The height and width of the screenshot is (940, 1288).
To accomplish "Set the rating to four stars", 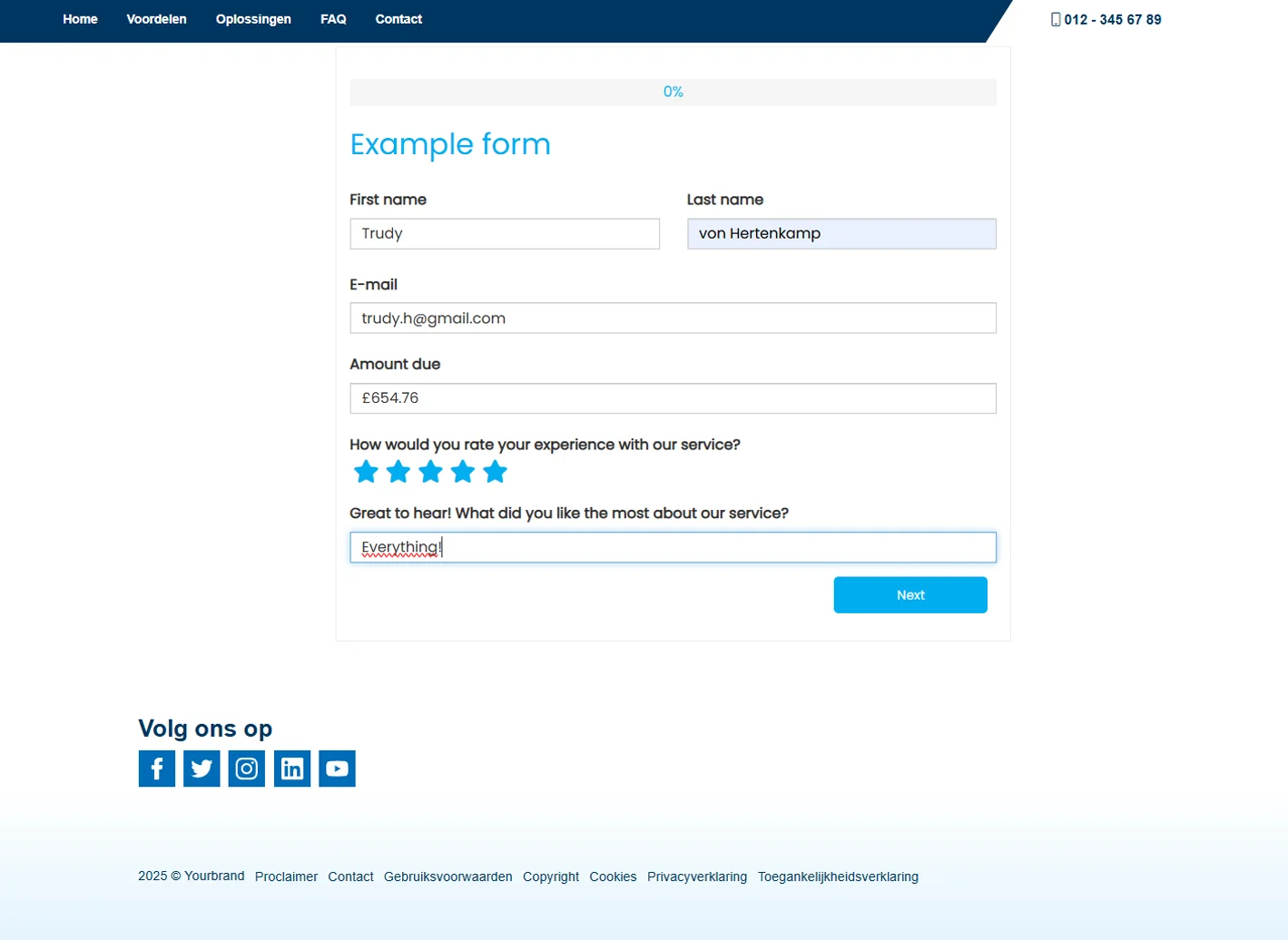I will pyautogui.click(x=463, y=471).
